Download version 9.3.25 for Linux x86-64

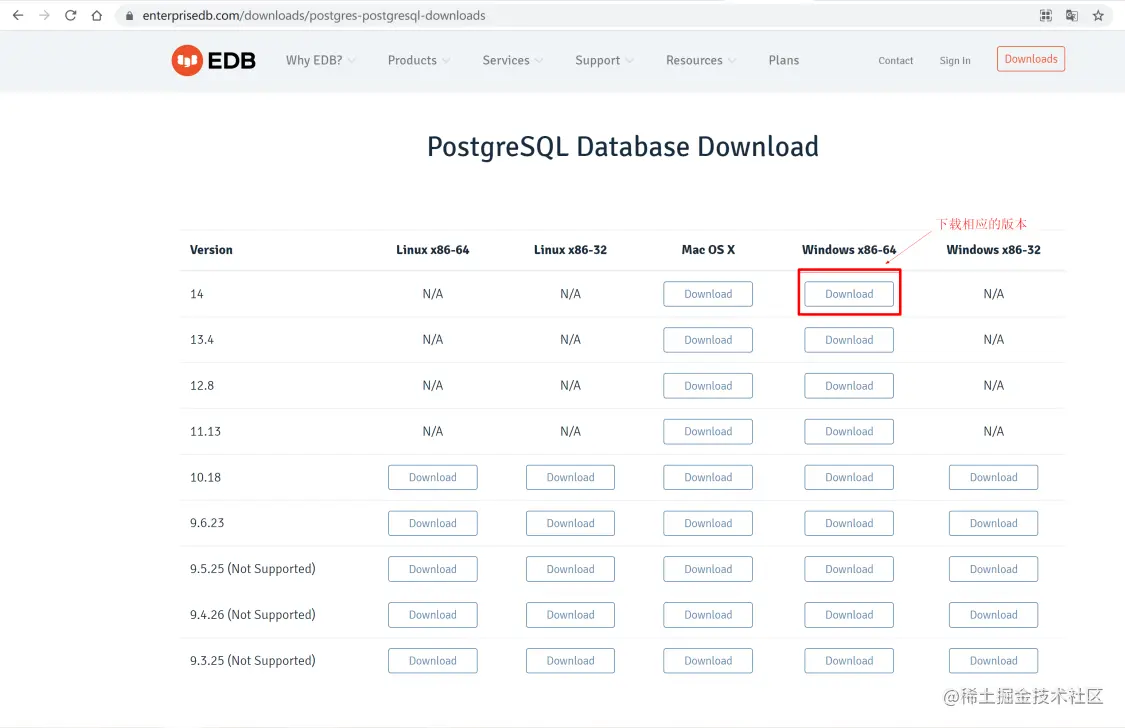click(433, 661)
